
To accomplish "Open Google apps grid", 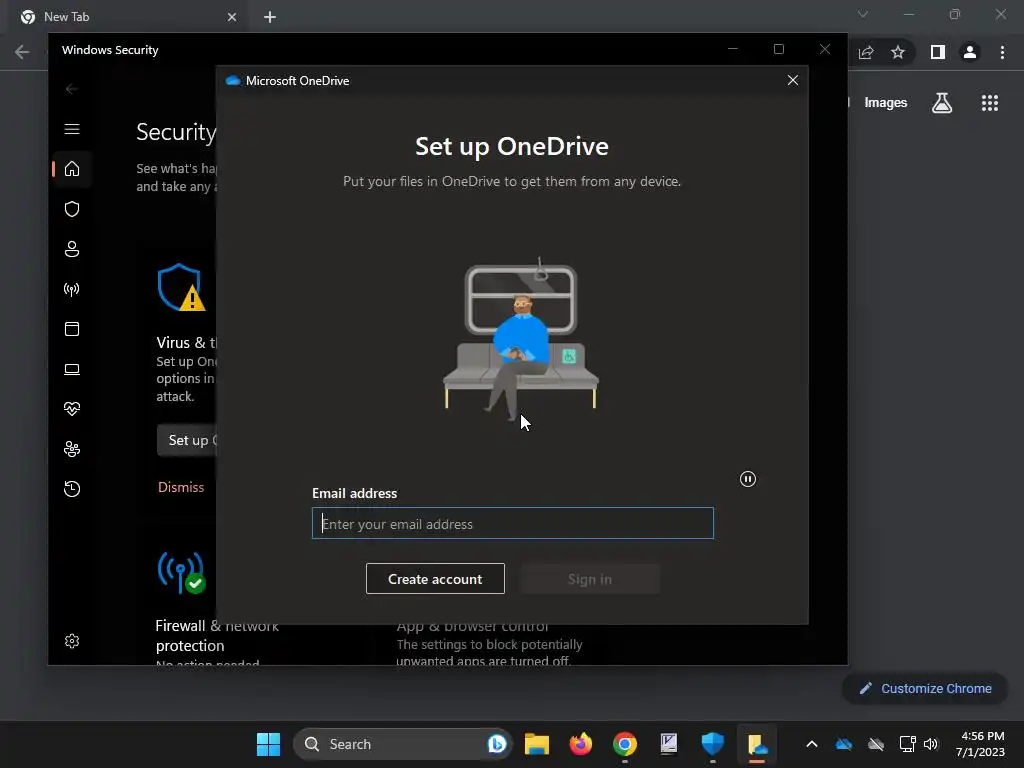I will pos(990,103).
